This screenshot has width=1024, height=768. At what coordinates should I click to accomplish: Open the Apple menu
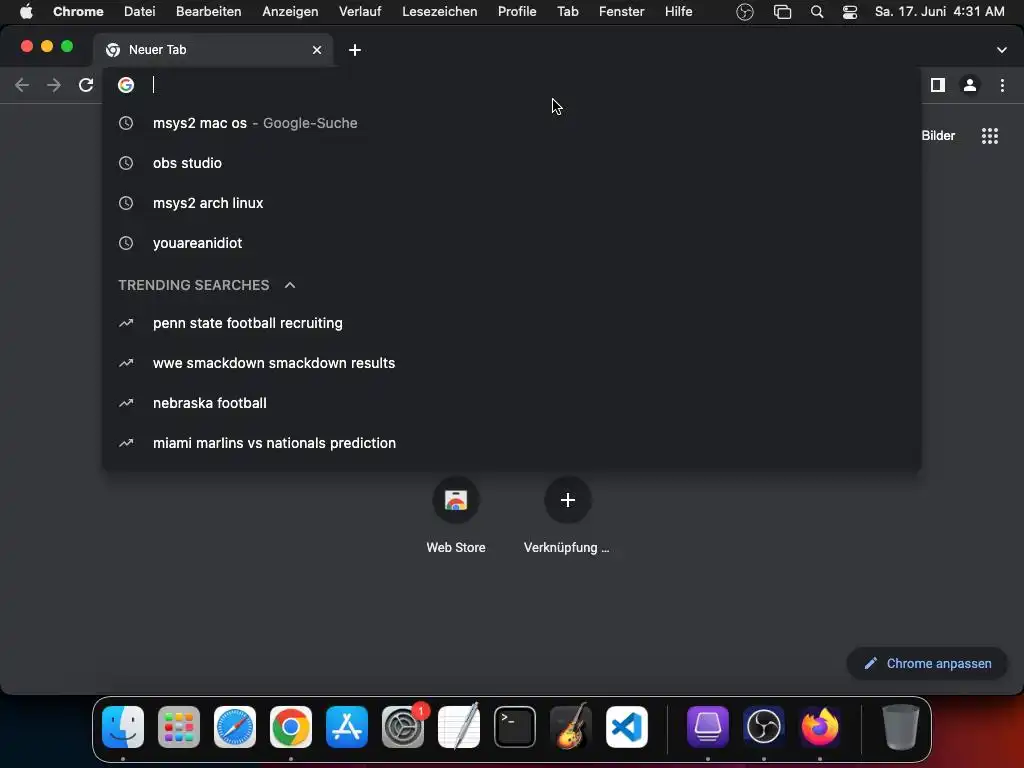click(x=26, y=11)
